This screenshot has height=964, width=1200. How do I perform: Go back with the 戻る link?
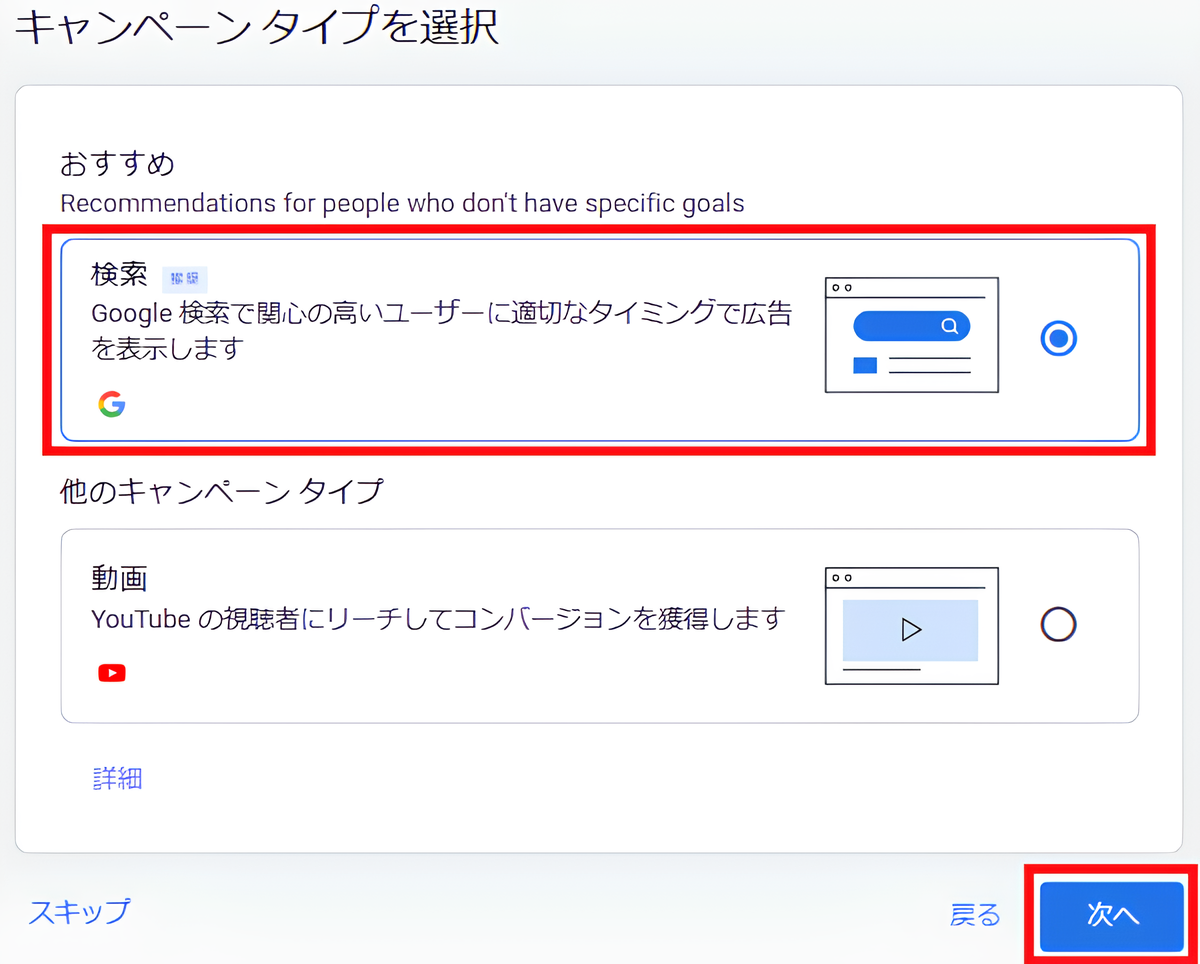(x=974, y=915)
